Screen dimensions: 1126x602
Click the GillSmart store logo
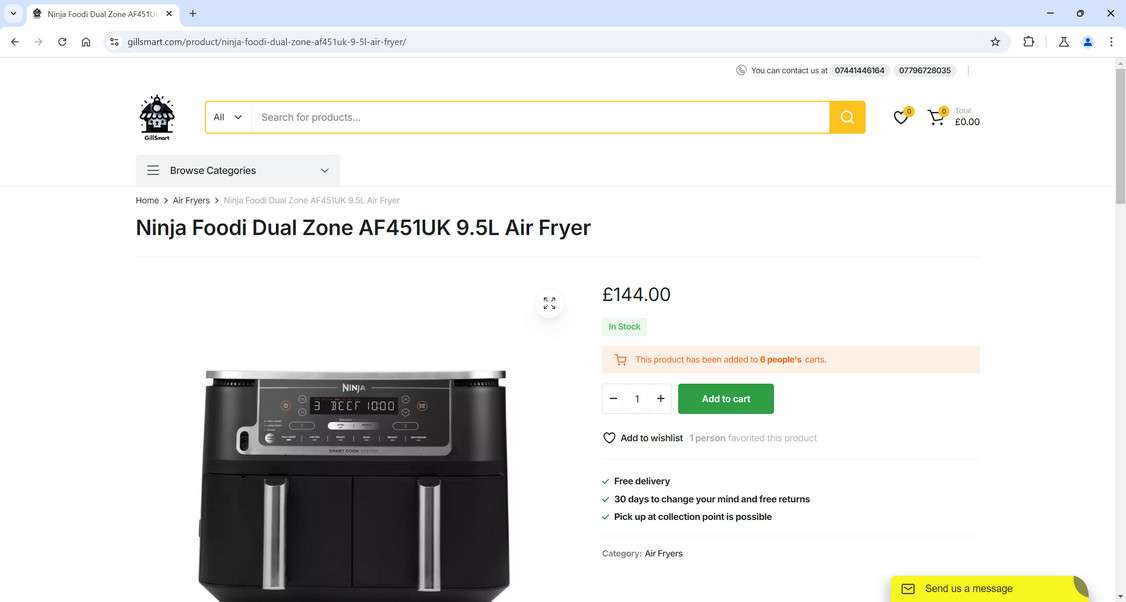(157, 117)
